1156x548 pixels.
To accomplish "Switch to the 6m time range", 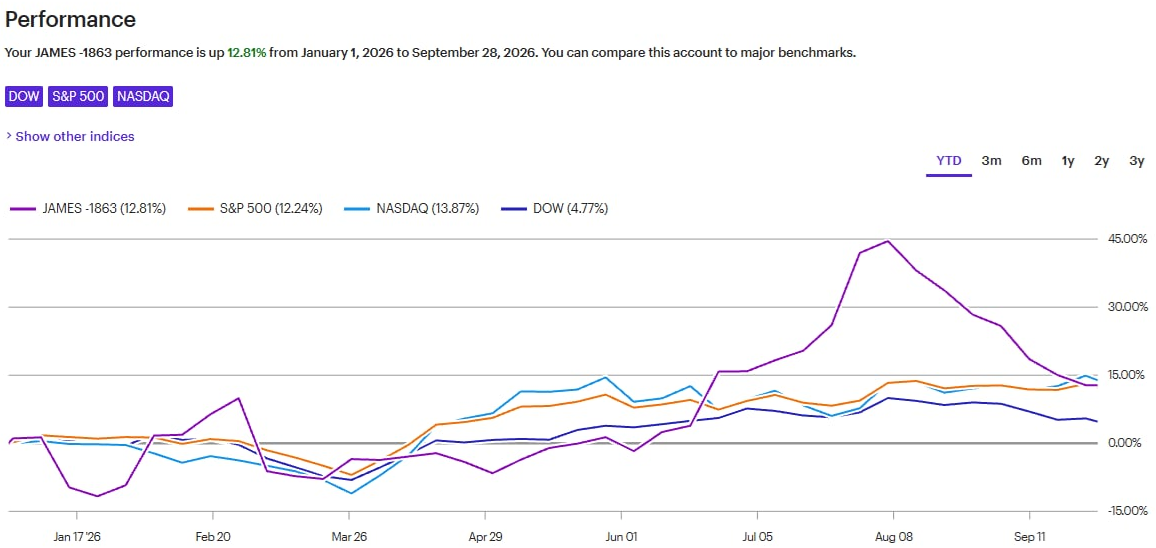I will tap(1031, 161).
